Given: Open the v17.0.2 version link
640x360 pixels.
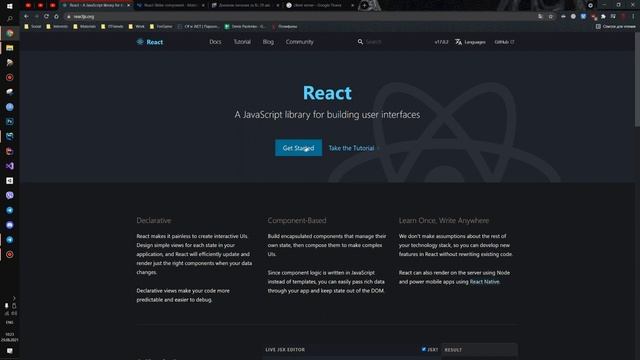Looking at the screenshot, I should tap(441, 42).
